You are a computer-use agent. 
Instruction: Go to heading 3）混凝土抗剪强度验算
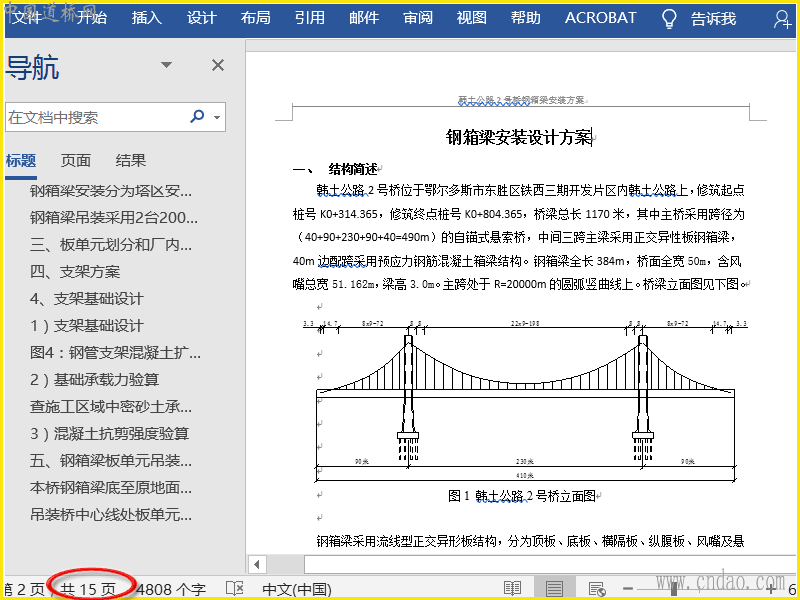click(109, 434)
